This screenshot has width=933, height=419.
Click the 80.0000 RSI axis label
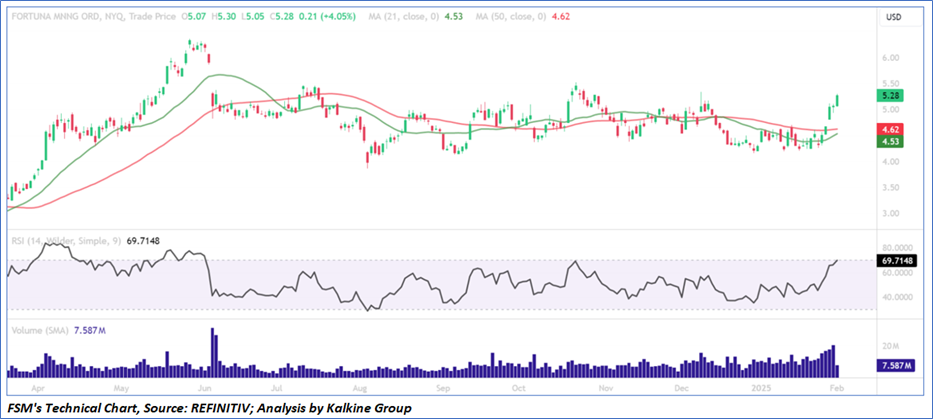tap(897, 248)
